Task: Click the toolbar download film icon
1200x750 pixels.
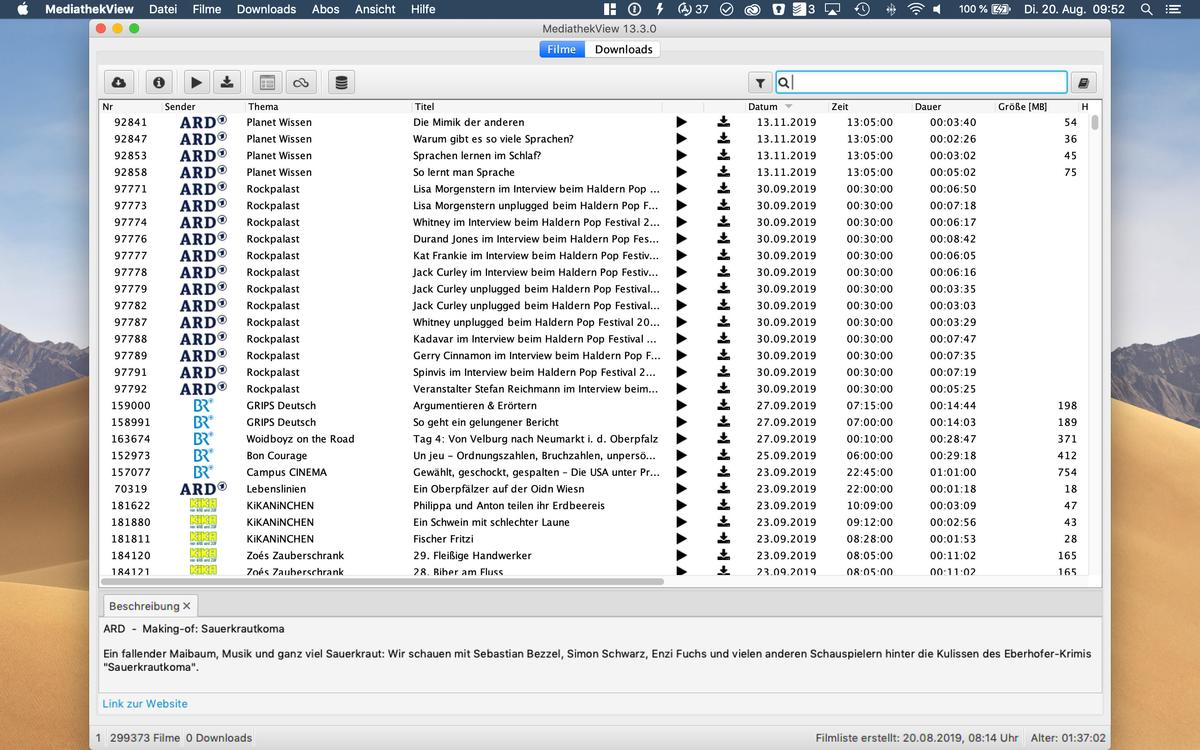Action: tap(227, 82)
